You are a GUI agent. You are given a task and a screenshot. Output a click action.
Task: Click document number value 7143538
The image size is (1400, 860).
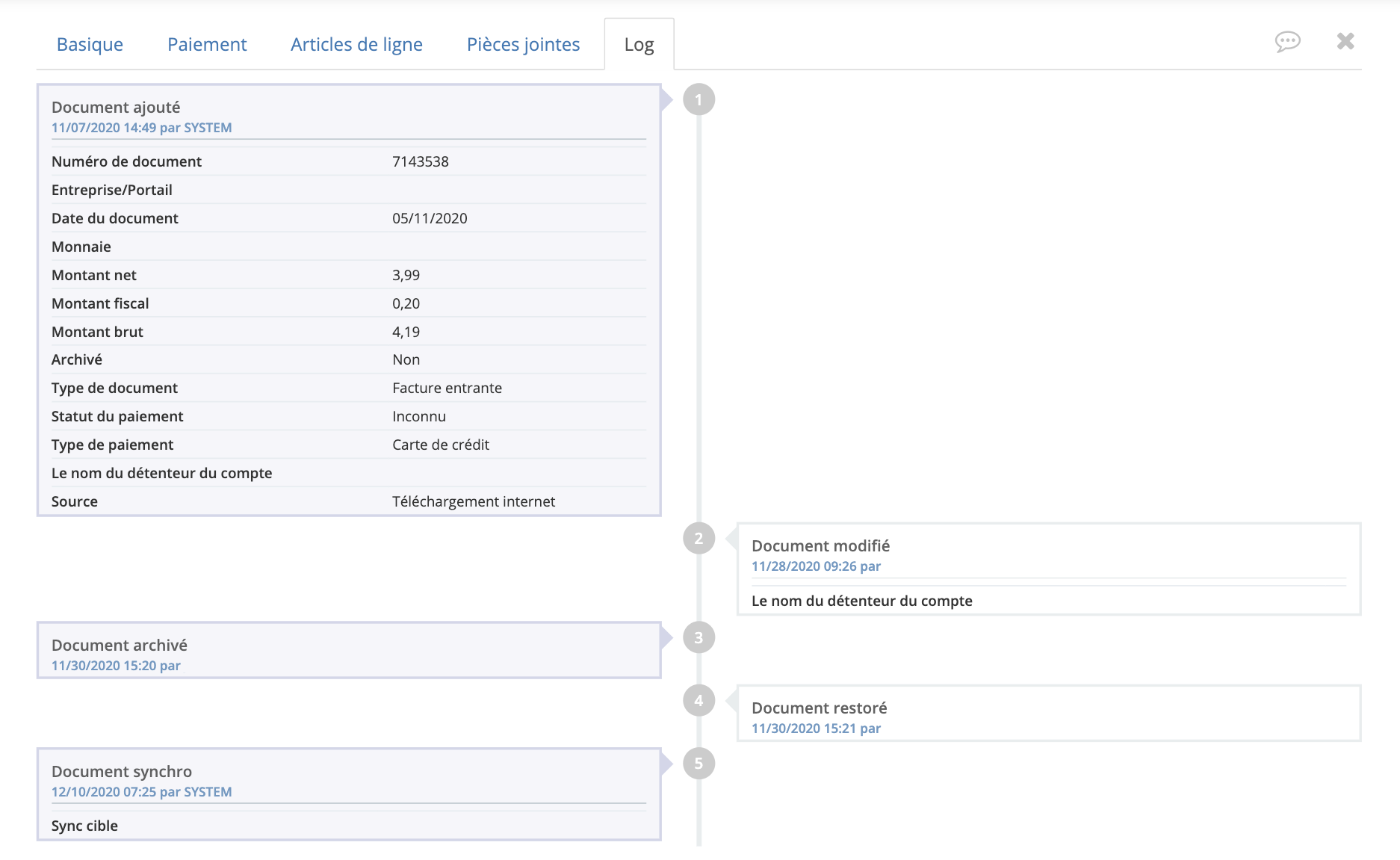click(421, 161)
